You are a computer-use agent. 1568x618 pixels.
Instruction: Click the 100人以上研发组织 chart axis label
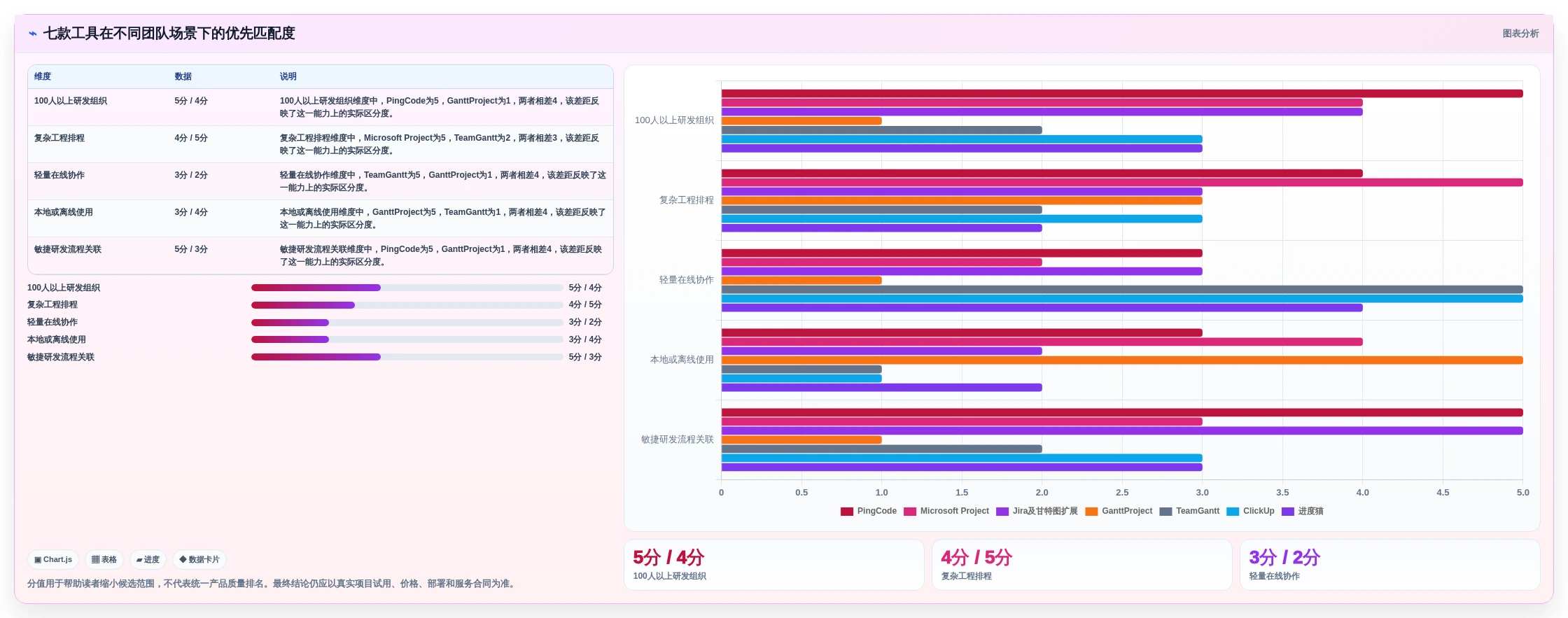tap(674, 120)
